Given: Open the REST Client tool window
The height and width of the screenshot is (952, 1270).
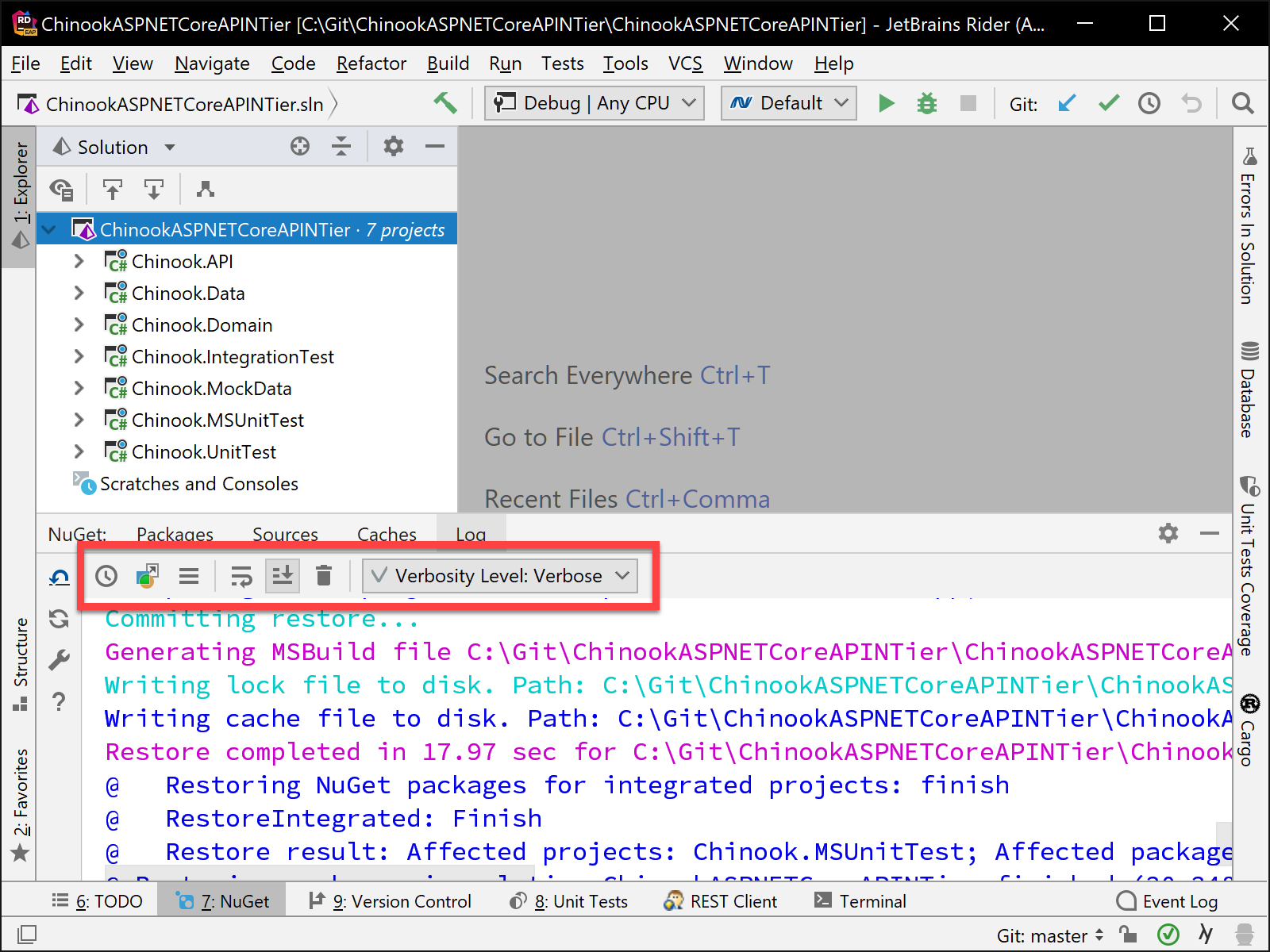Looking at the screenshot, I should [721, 901].
